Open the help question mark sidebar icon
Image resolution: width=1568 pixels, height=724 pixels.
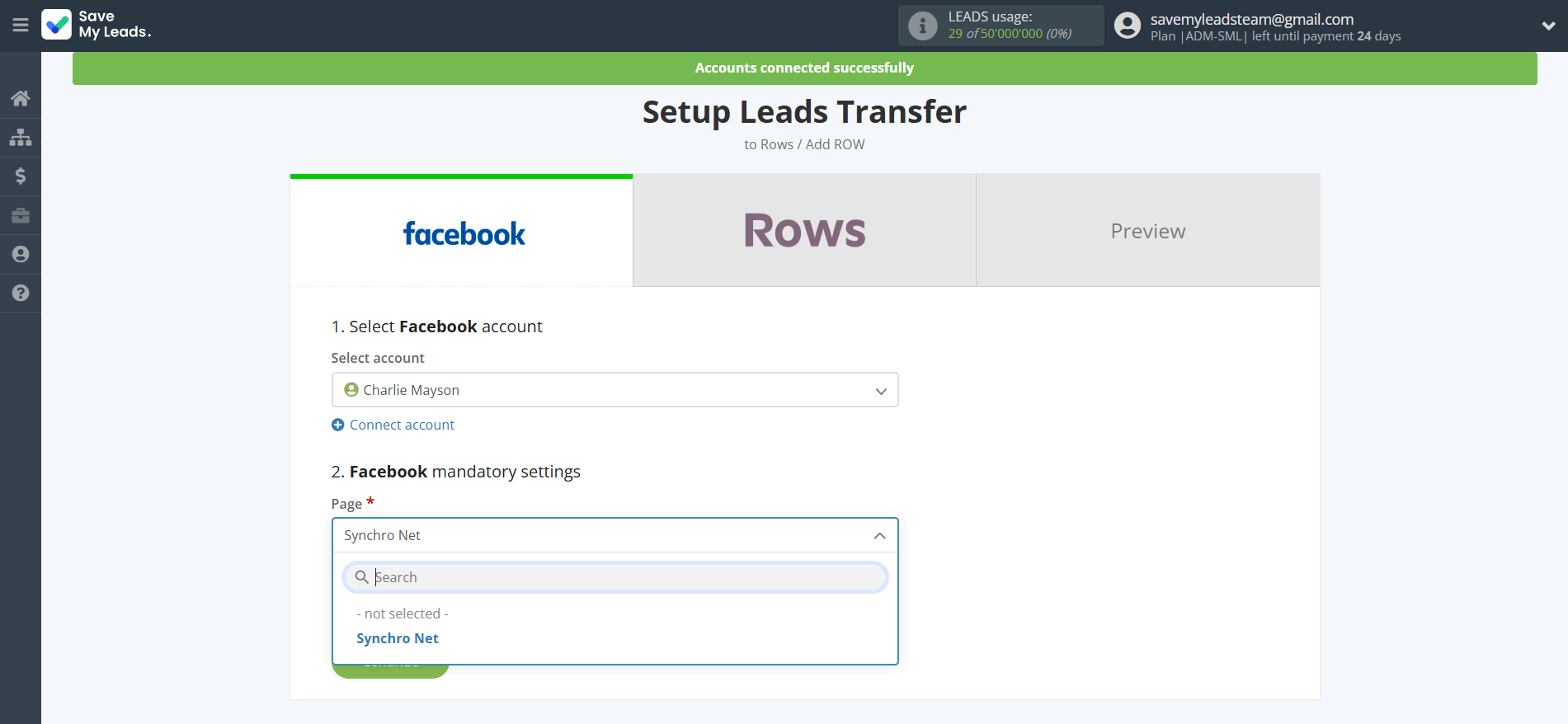coord(21,293)
